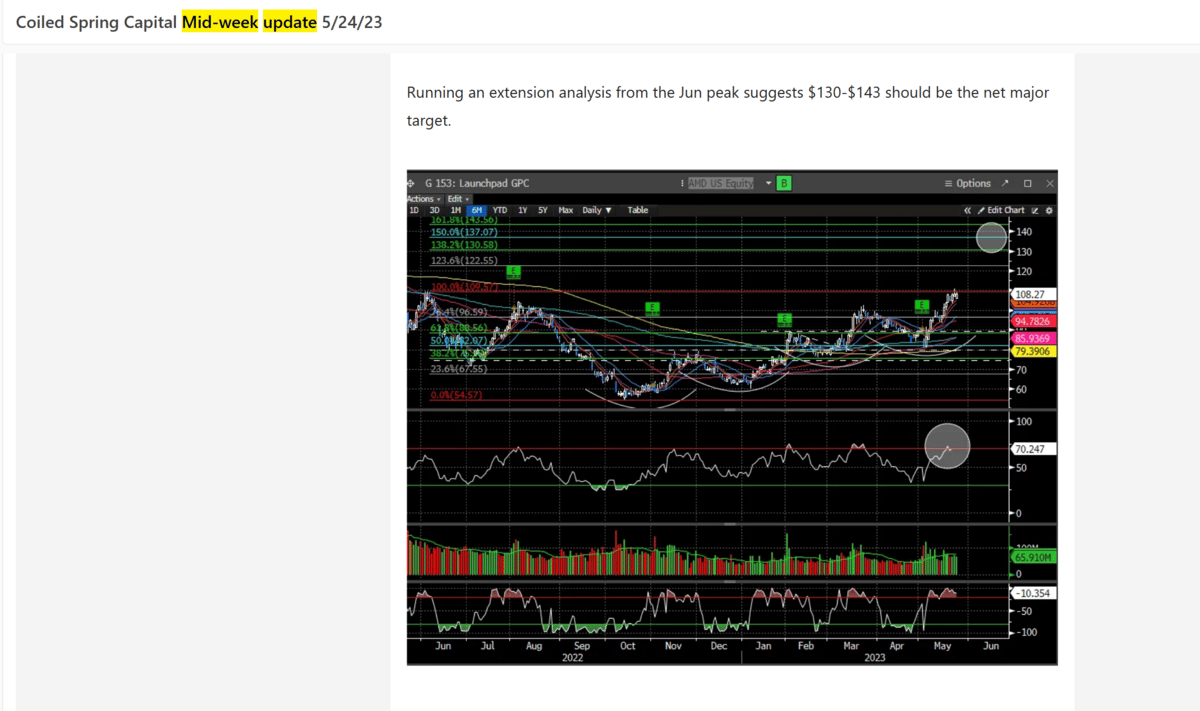Image resolution: width=1200 pixels, height=711 pixels.
Task: Open the Daily periodicity dropdown
Action: pos(595,210)
